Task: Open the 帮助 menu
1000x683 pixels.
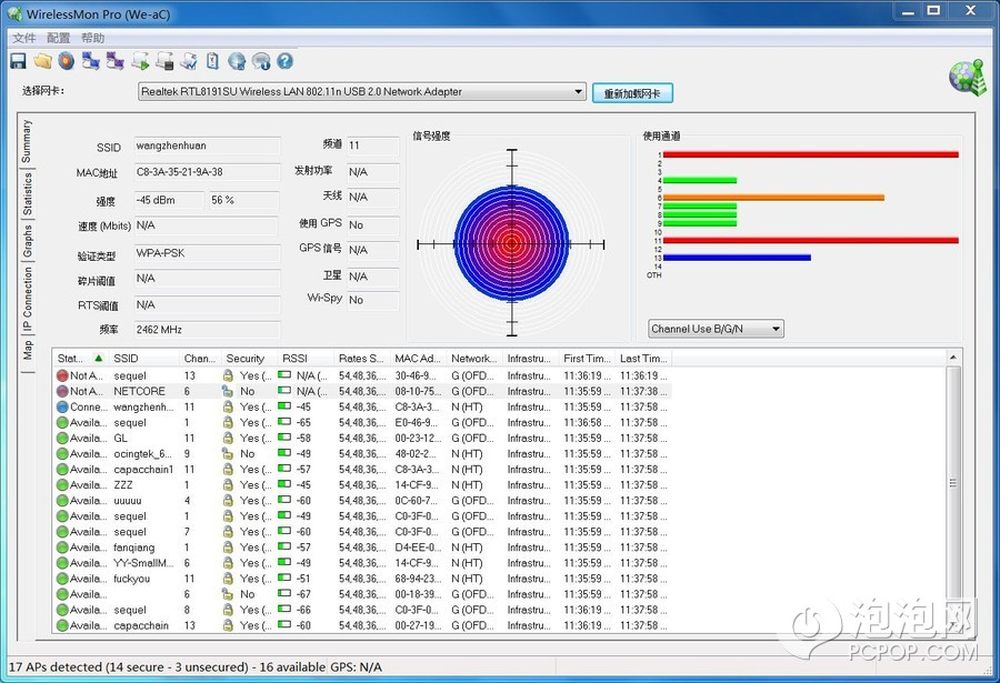Action: click(x=92, y=38)
